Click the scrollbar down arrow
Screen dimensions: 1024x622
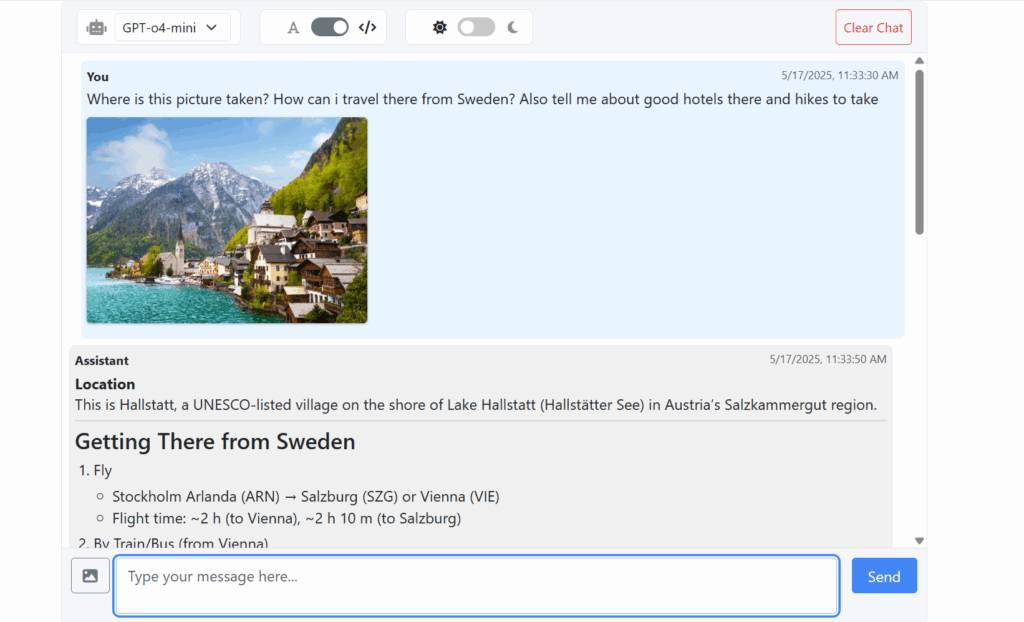coord(918,538)
